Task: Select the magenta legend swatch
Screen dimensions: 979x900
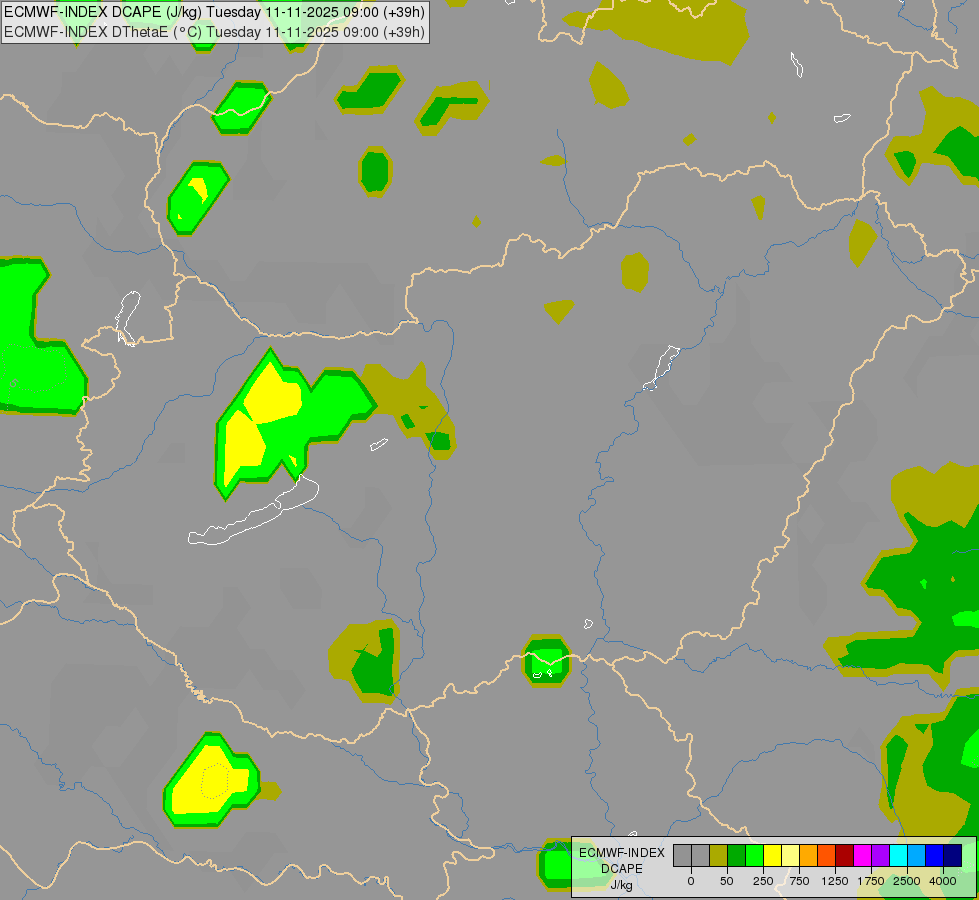Action: (863, 856)
